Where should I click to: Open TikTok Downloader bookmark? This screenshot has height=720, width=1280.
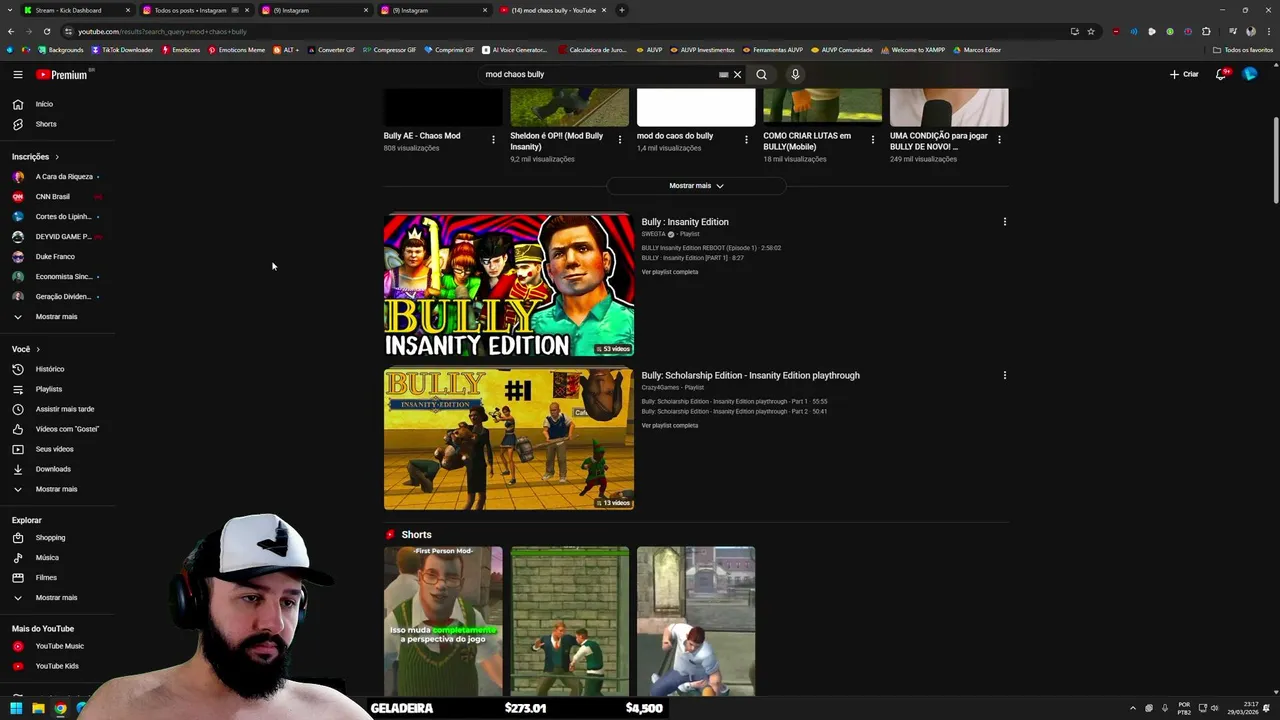click(x=123, y=50)
